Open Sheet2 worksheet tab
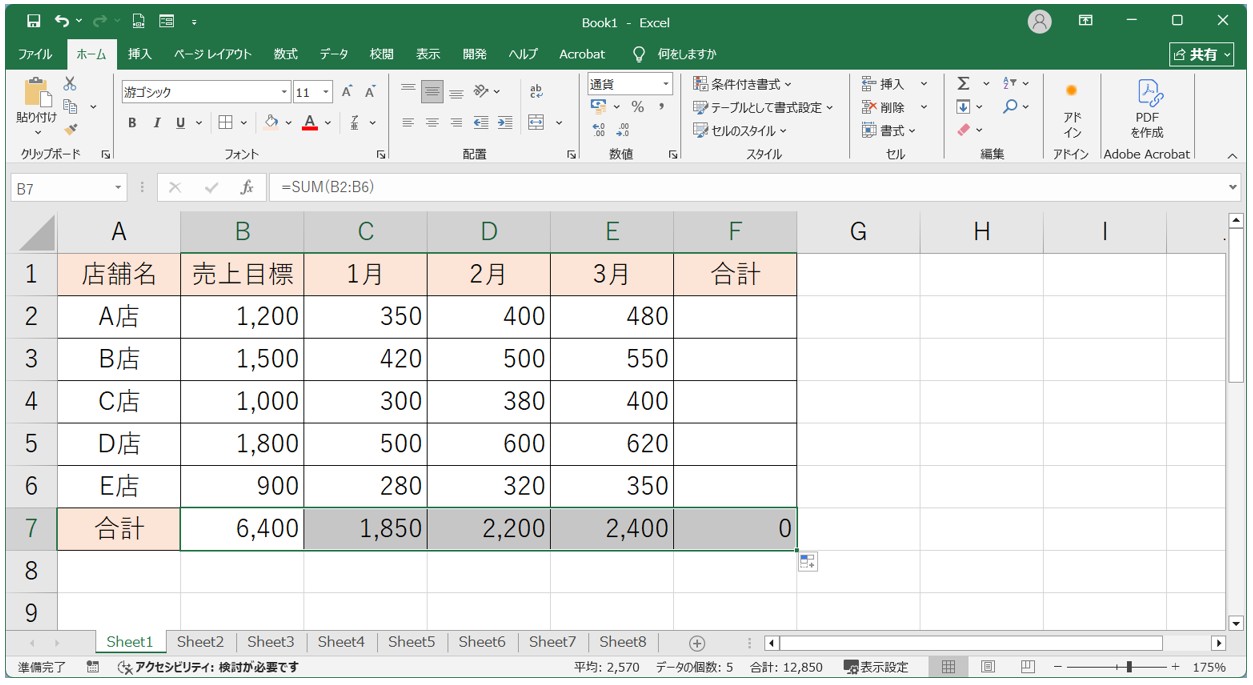 [200, 643]
